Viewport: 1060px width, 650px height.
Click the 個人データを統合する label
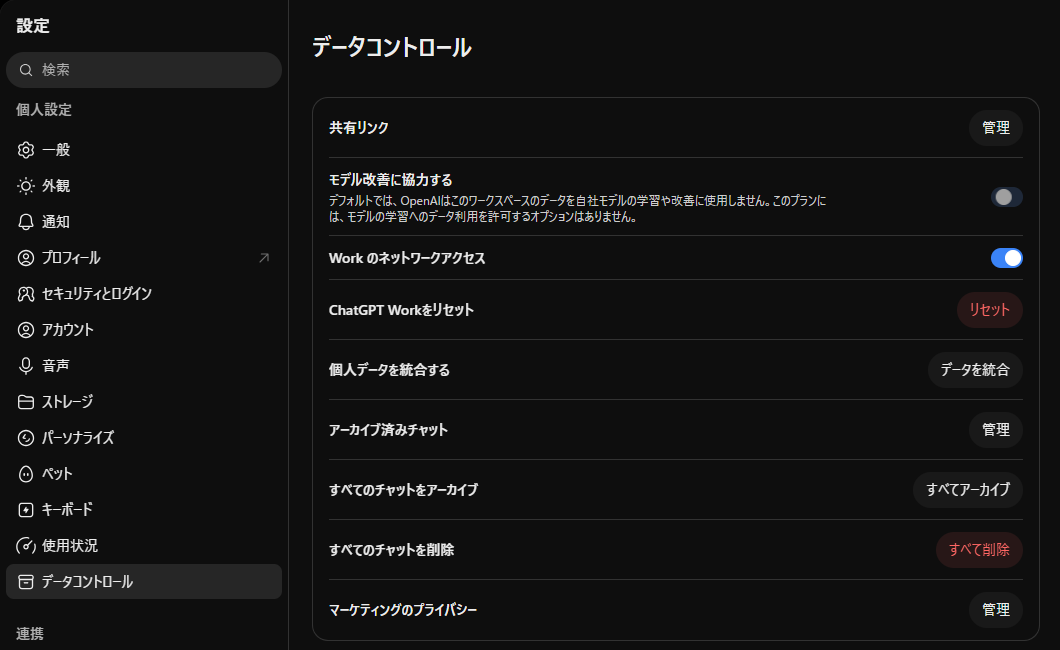(389, 370)
